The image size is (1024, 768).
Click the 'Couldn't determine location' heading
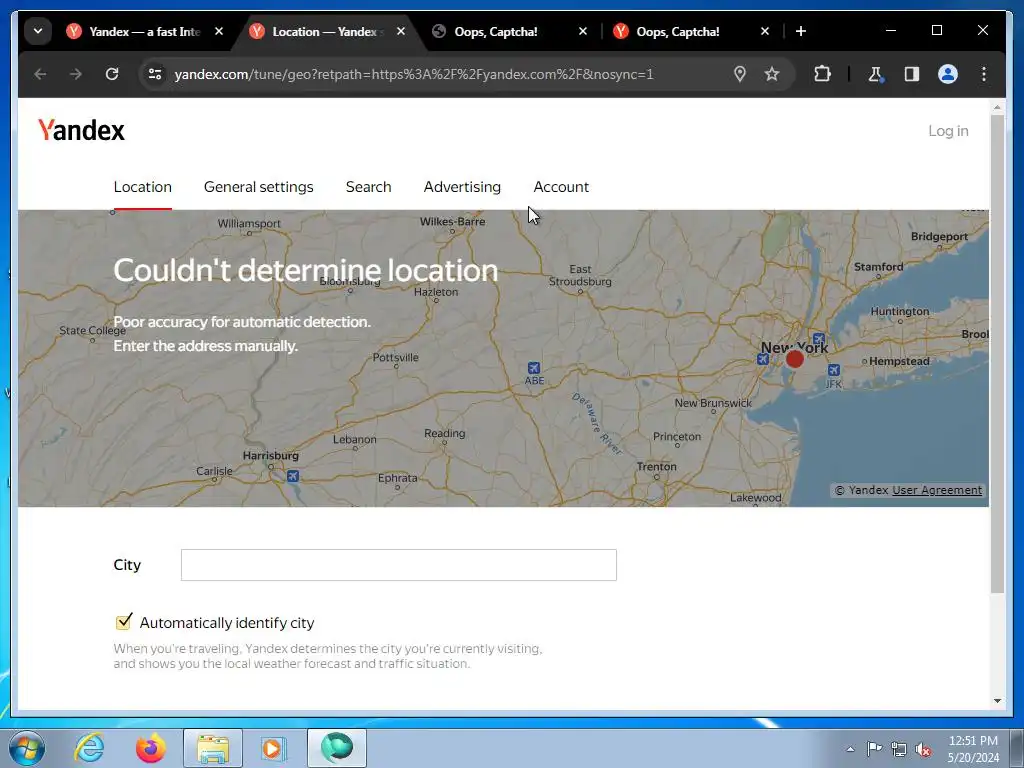point(306,270)
